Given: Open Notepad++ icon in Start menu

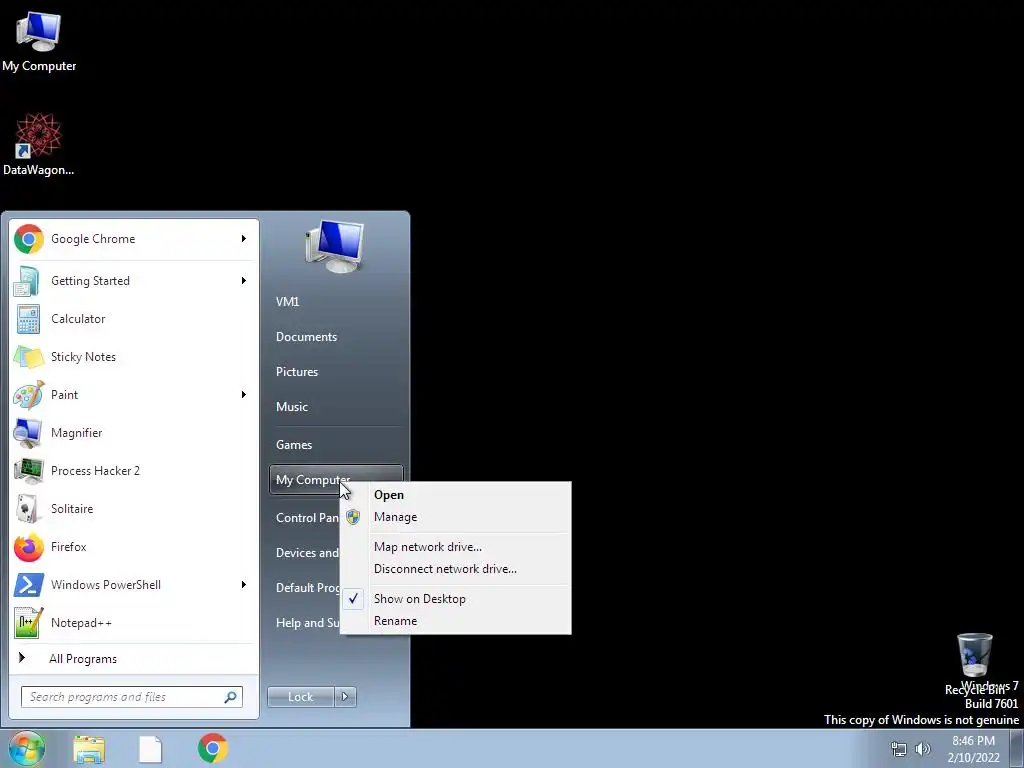Looking at the screenshot, I should [29, 622].
